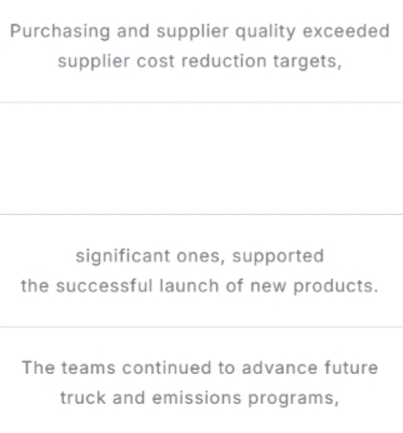Select the word 'advance' in the bottom row
The image size is (403, 433).
point(279,368)
